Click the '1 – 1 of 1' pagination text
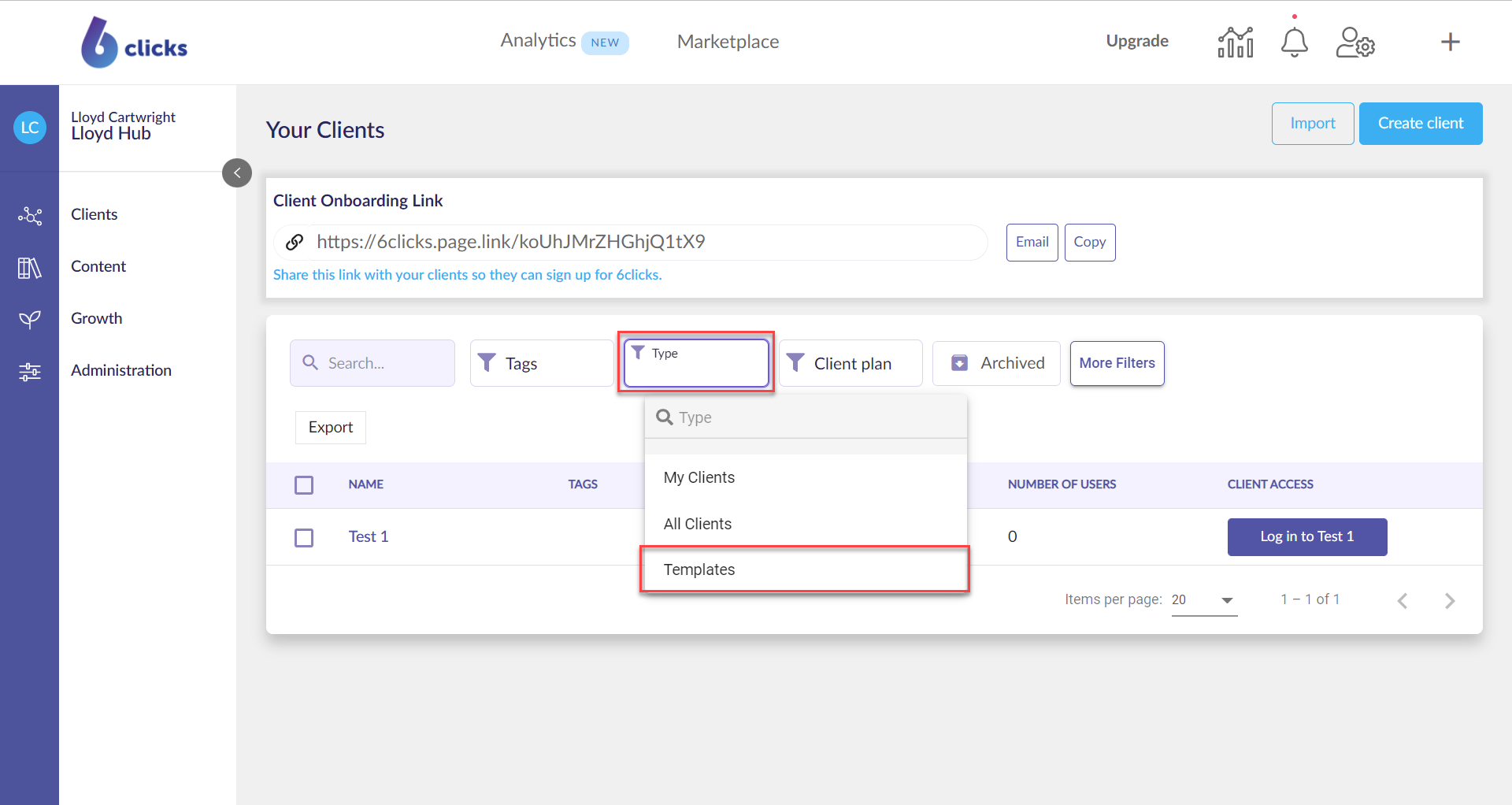1512x805 pixels. coord(1310,599)
